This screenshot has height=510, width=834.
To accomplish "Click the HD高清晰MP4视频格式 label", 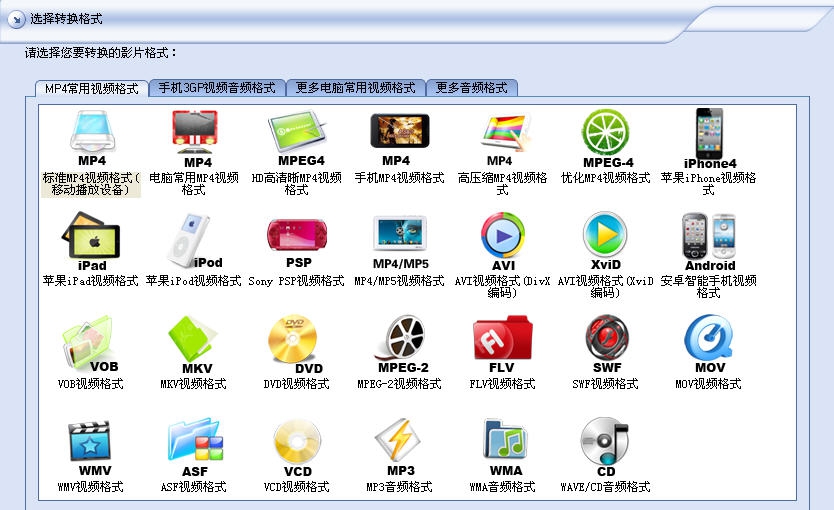I will (x=296, y=183).
